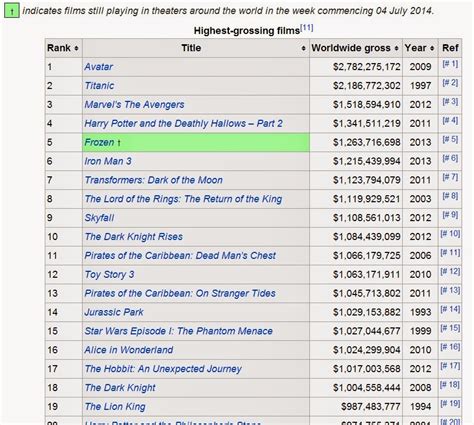Open reference [# 6] link
Image resolution: width=474 pixels, height=425 pixels.
[450, 158]
